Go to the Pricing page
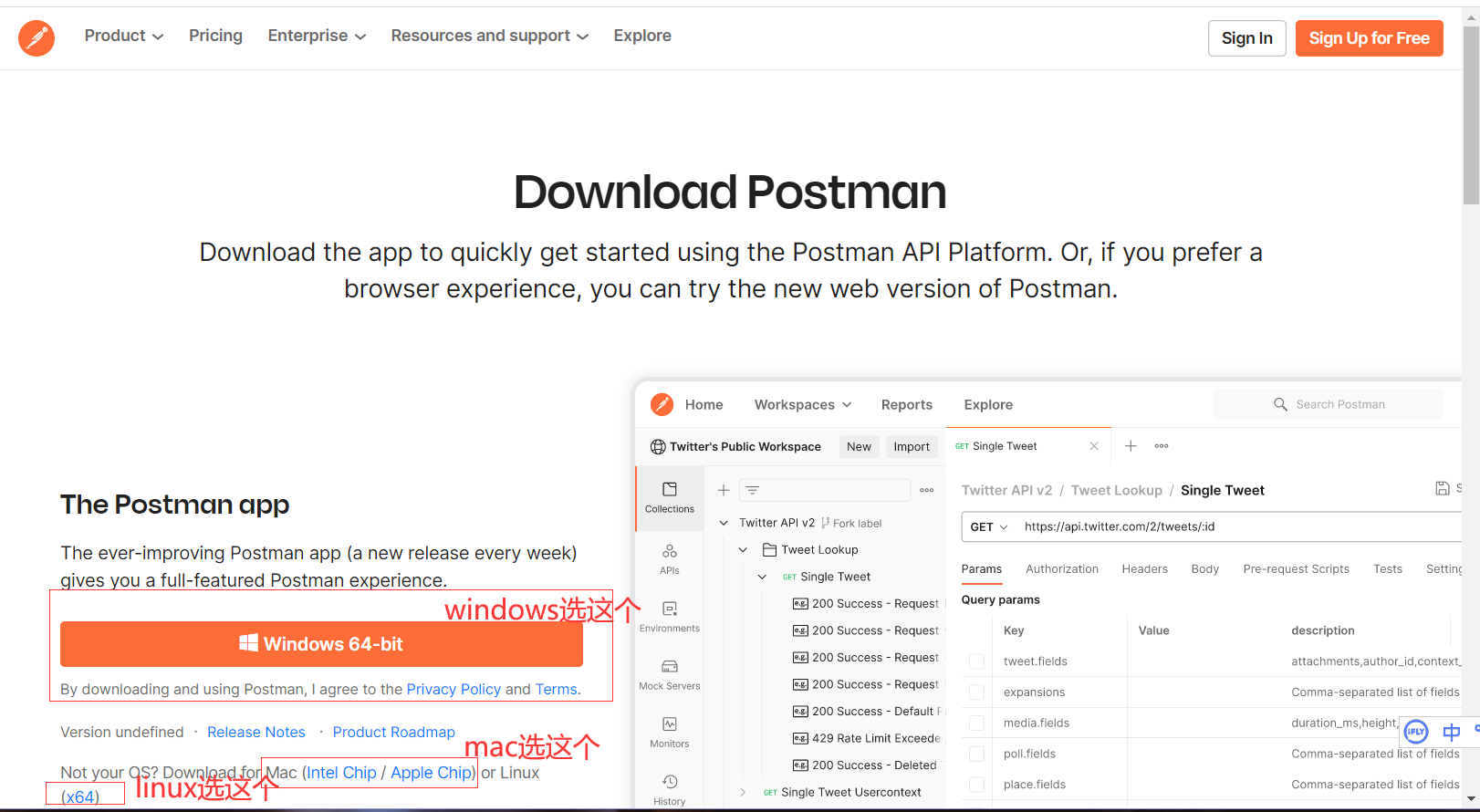This screenshot has height=812, width=1480. (x=215, y=36)
